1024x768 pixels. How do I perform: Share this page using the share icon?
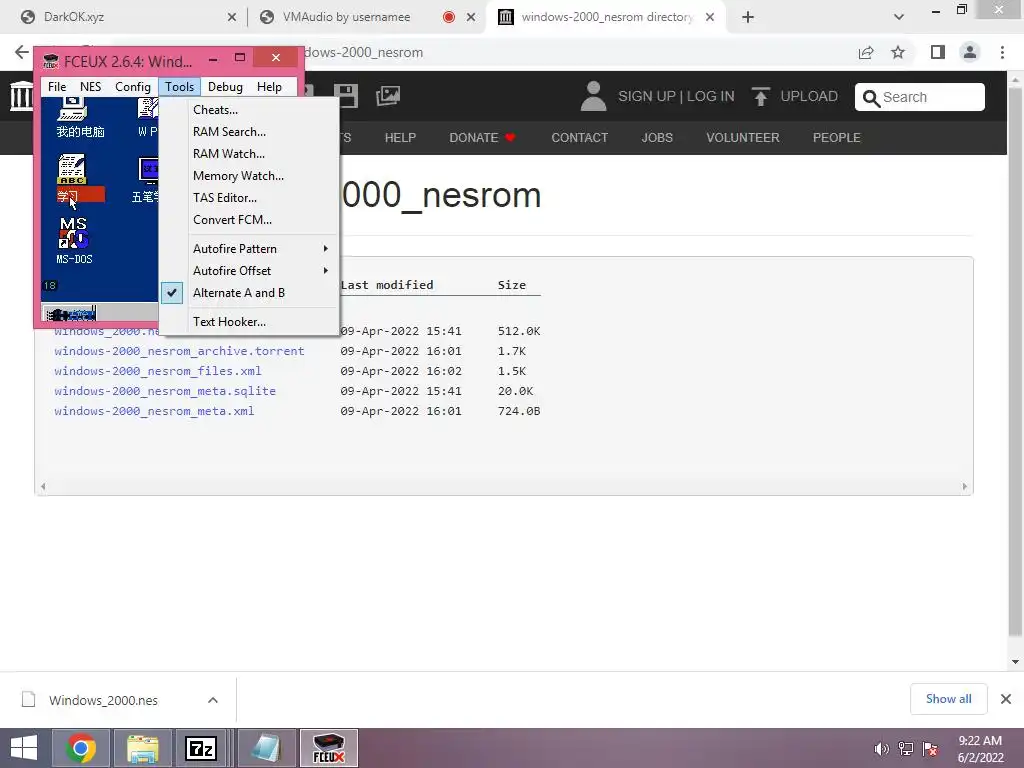(x=866, y=53)
